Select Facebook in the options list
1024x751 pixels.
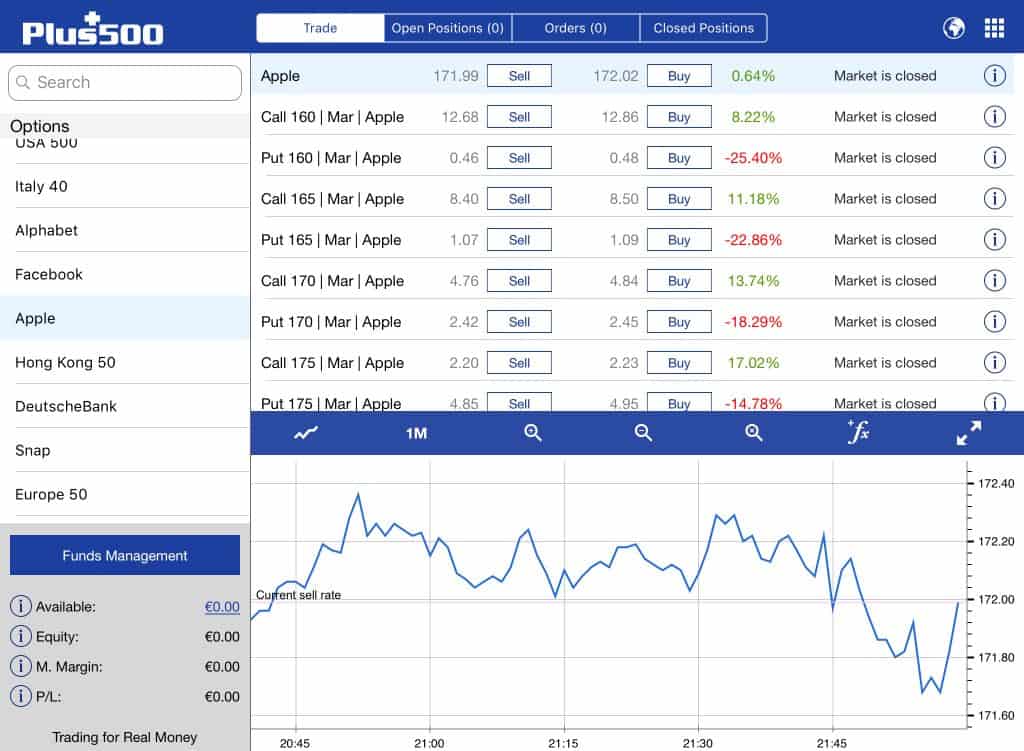click(125, 274)
